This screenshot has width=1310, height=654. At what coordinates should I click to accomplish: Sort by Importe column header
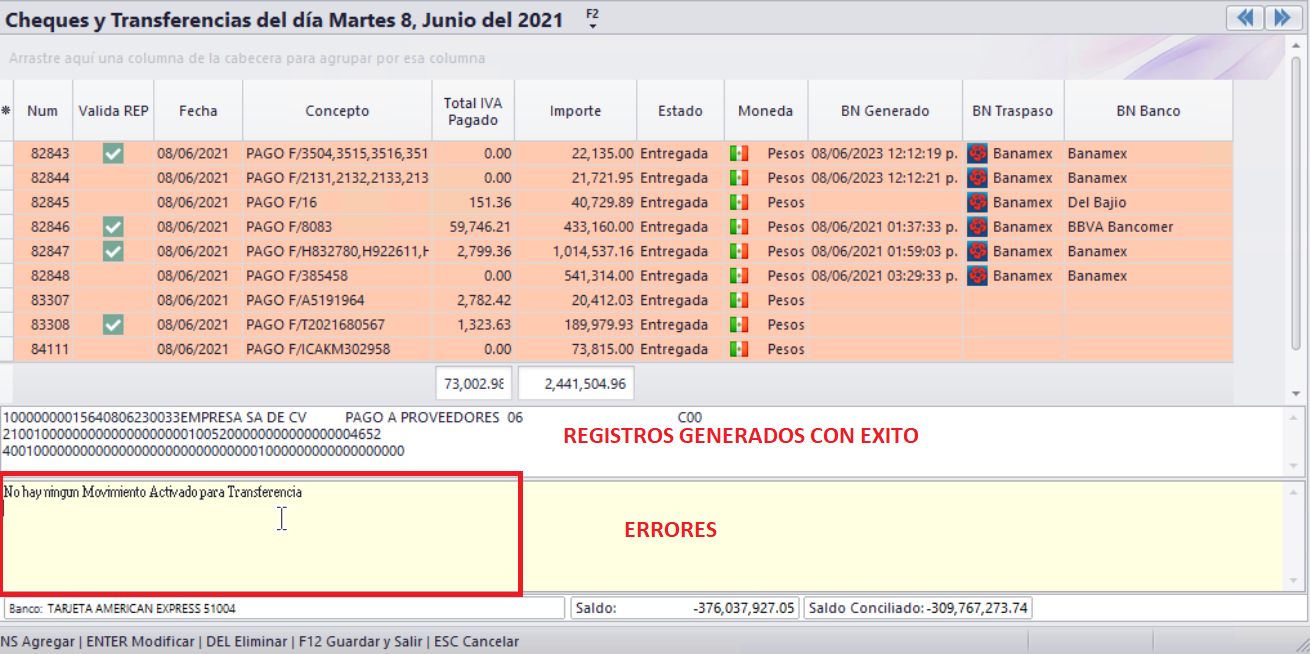[575, 111]
